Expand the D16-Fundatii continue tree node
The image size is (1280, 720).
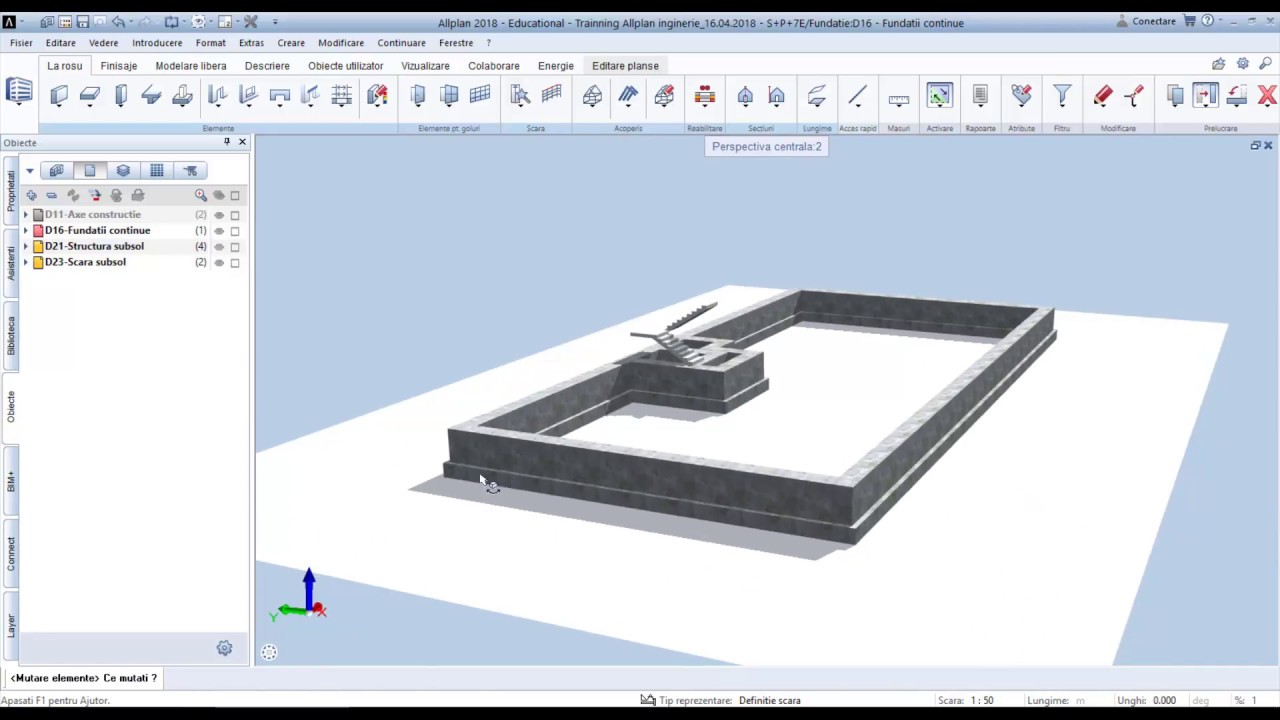click(x=26, y=231)
